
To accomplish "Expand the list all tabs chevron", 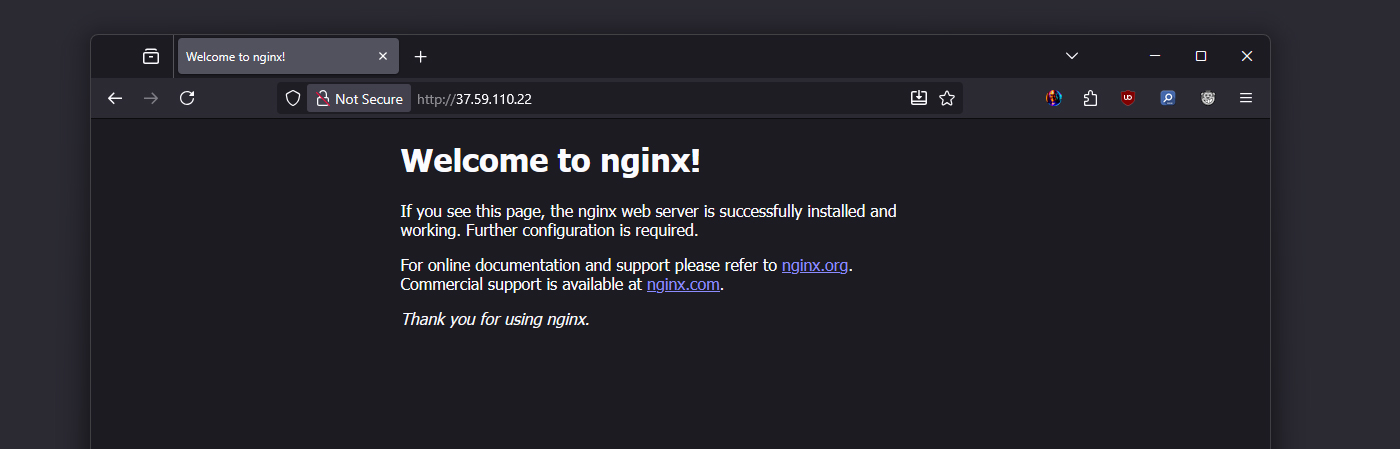I will click(x=1072, y=56).
